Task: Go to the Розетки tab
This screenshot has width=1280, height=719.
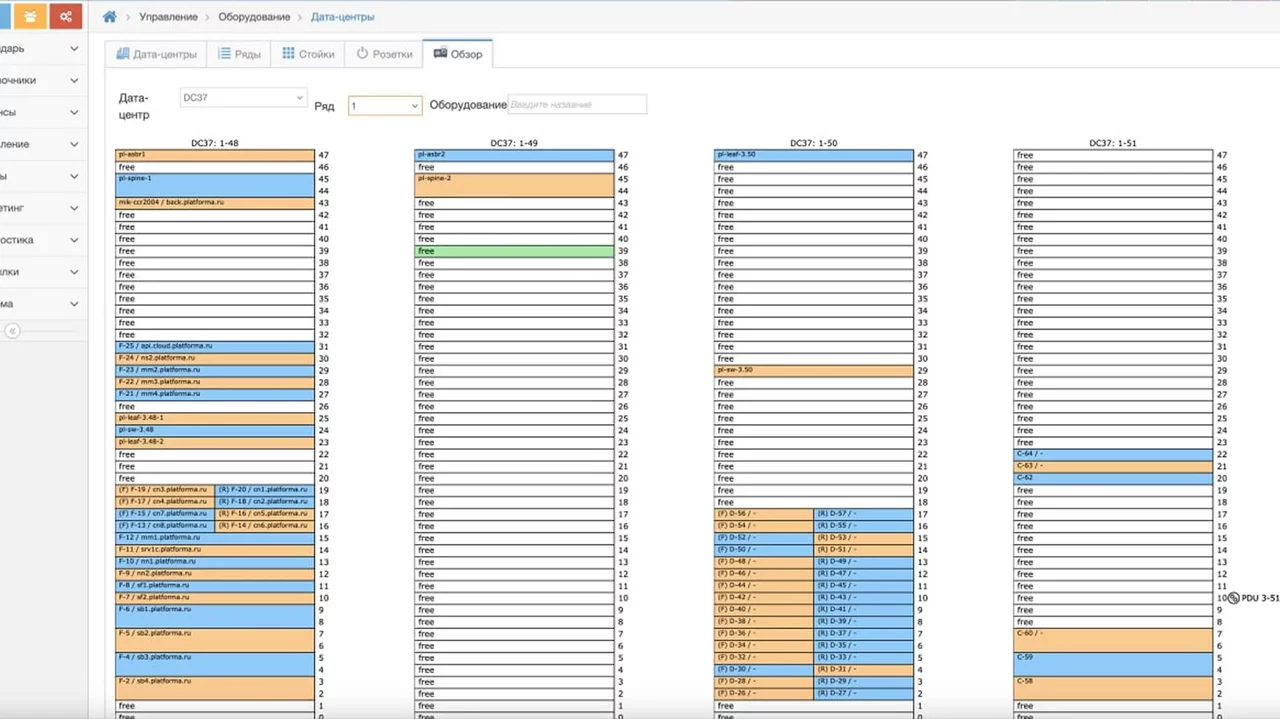Action: coord(384,54)
